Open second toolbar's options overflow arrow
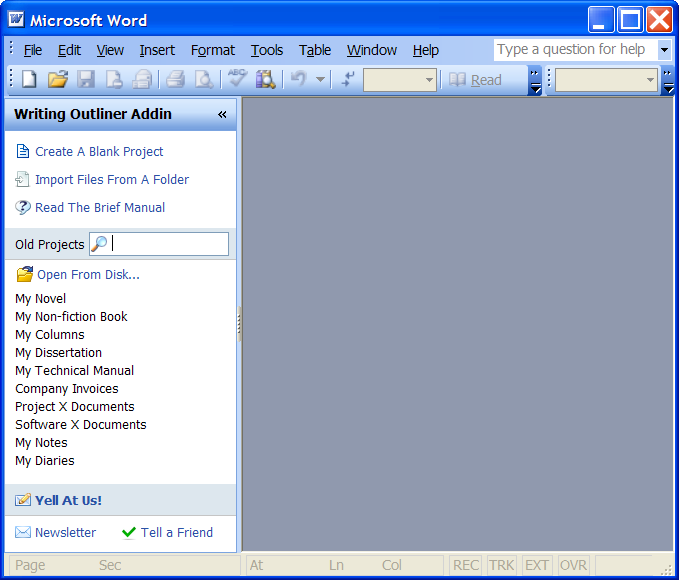Image resolution: width=679 pixels, height=580 pixels. coord(669,80)
